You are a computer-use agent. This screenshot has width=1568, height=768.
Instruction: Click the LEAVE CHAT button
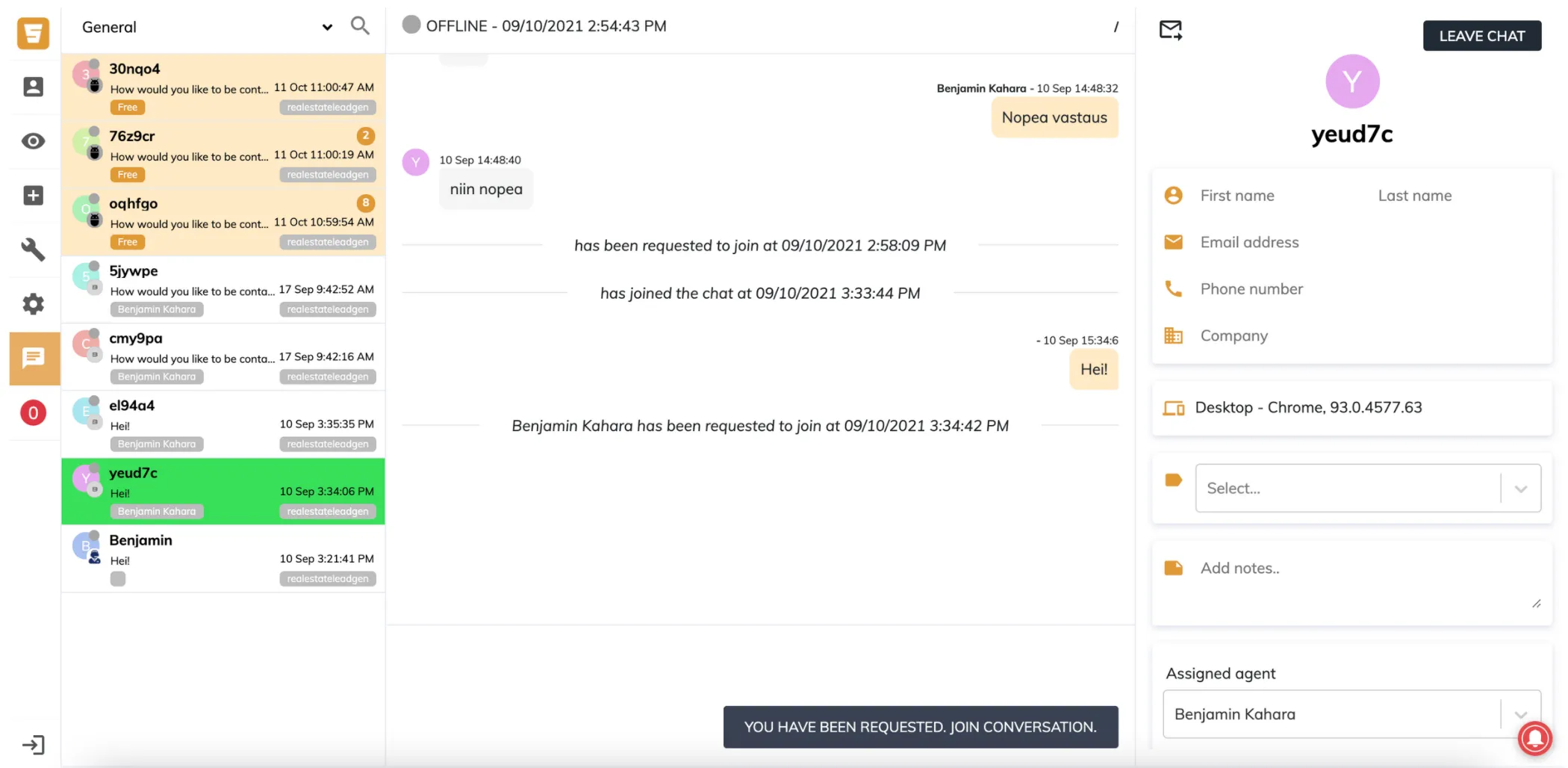[x=1481, y=36]
